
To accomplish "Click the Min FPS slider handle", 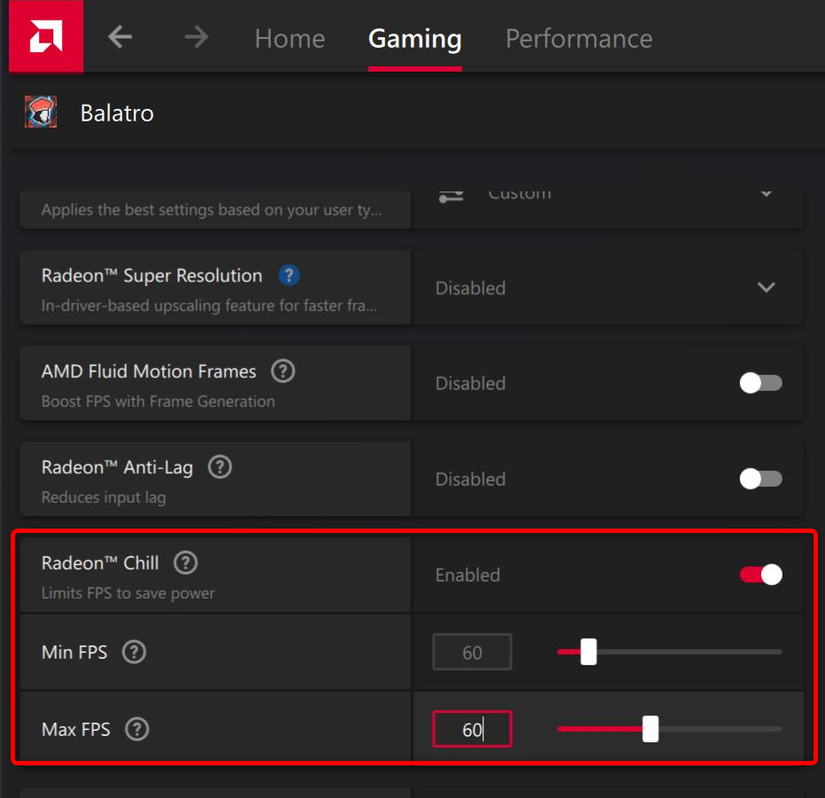I will (x=588, y=652).
